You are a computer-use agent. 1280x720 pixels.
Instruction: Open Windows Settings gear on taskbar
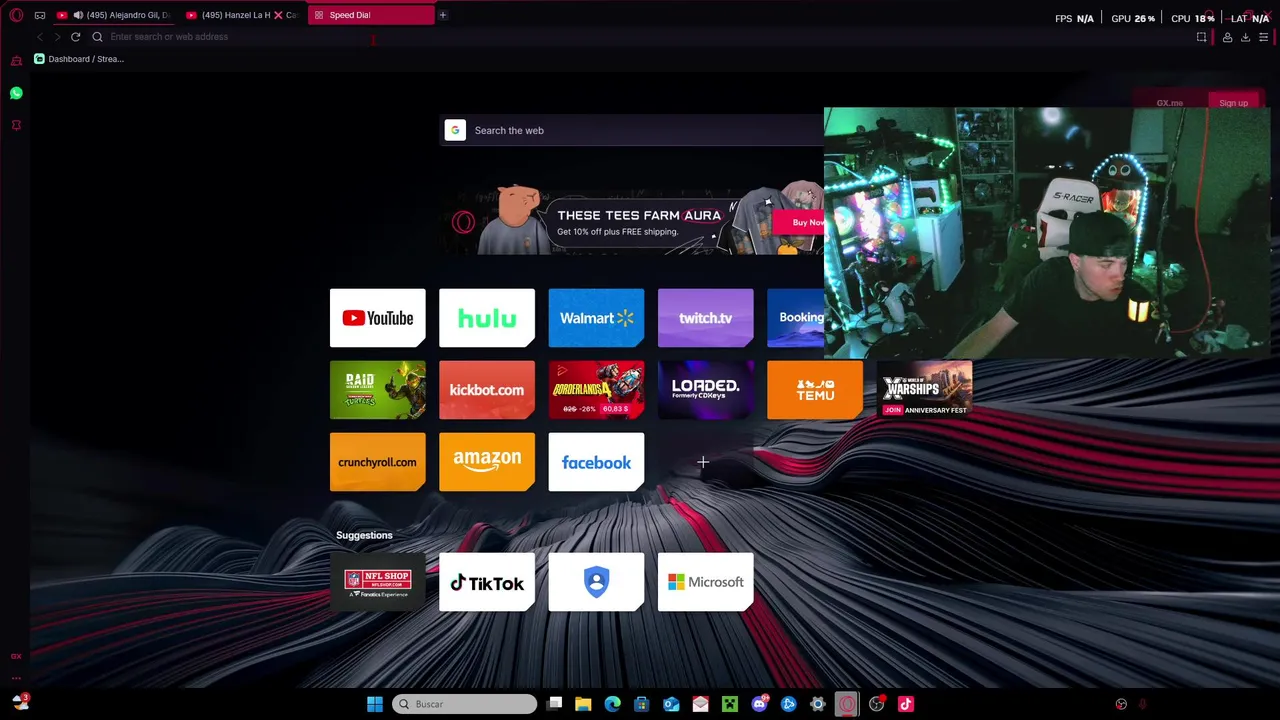pyautogui.click(x=818, y=704)
